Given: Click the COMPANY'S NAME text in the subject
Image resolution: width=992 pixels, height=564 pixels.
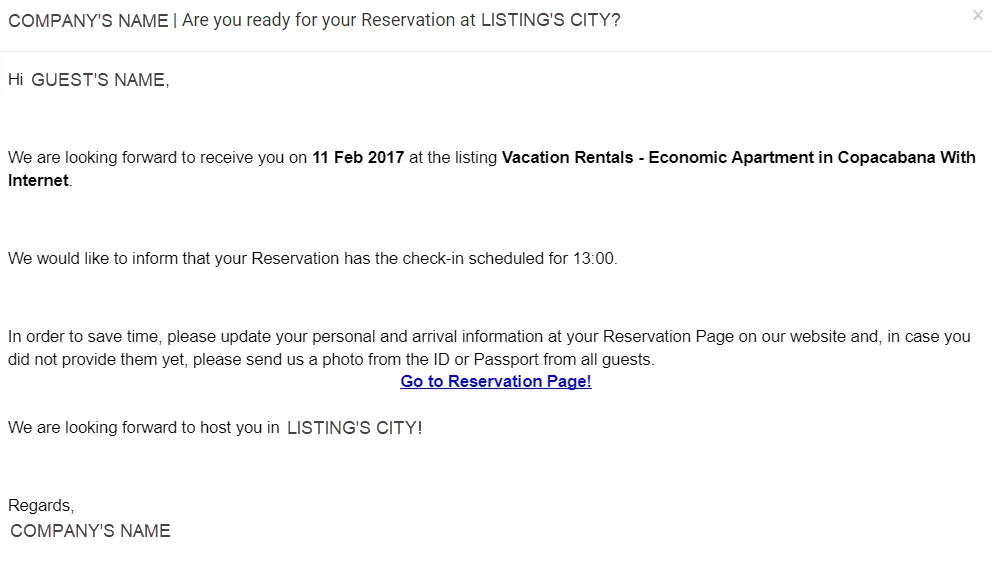Looking at the screenshot, I should click(88, 21).
